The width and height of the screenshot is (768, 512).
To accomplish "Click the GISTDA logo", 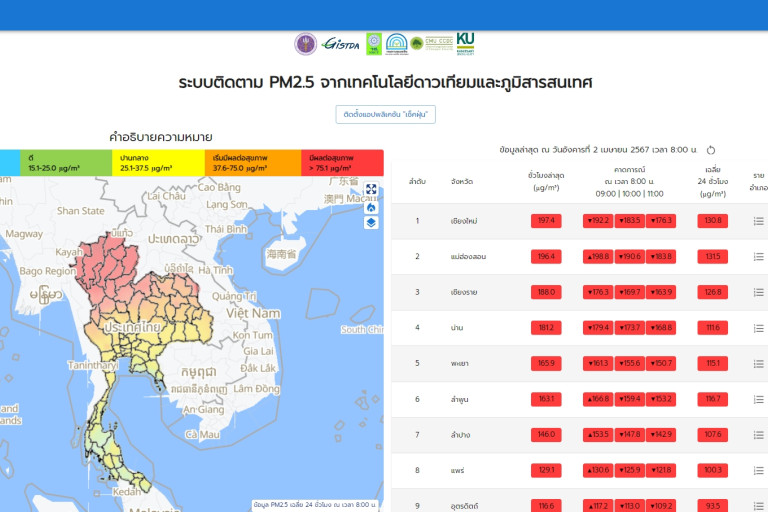I will pos(341,43).
